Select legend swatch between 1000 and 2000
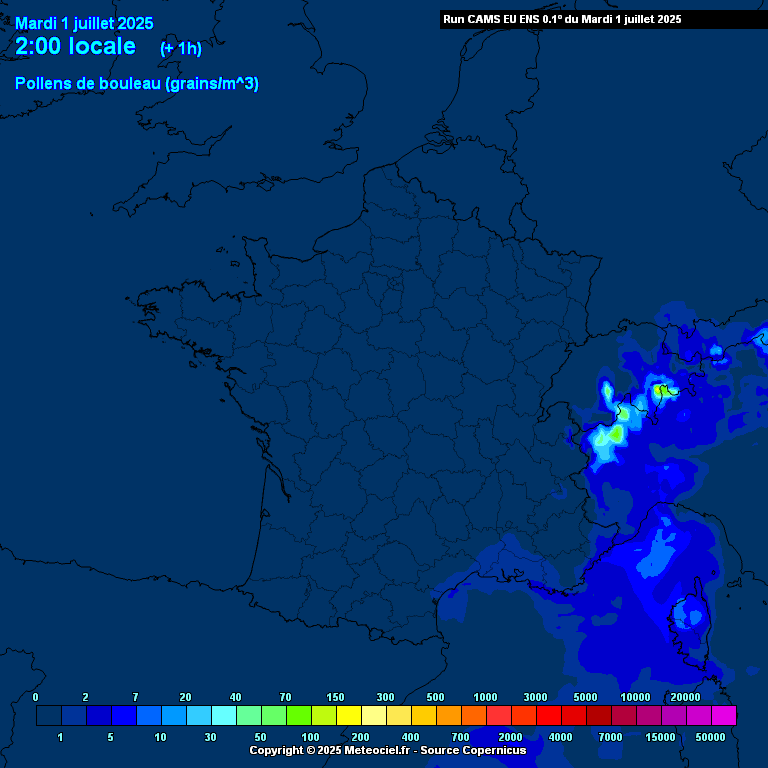 [x=499, y=715]
